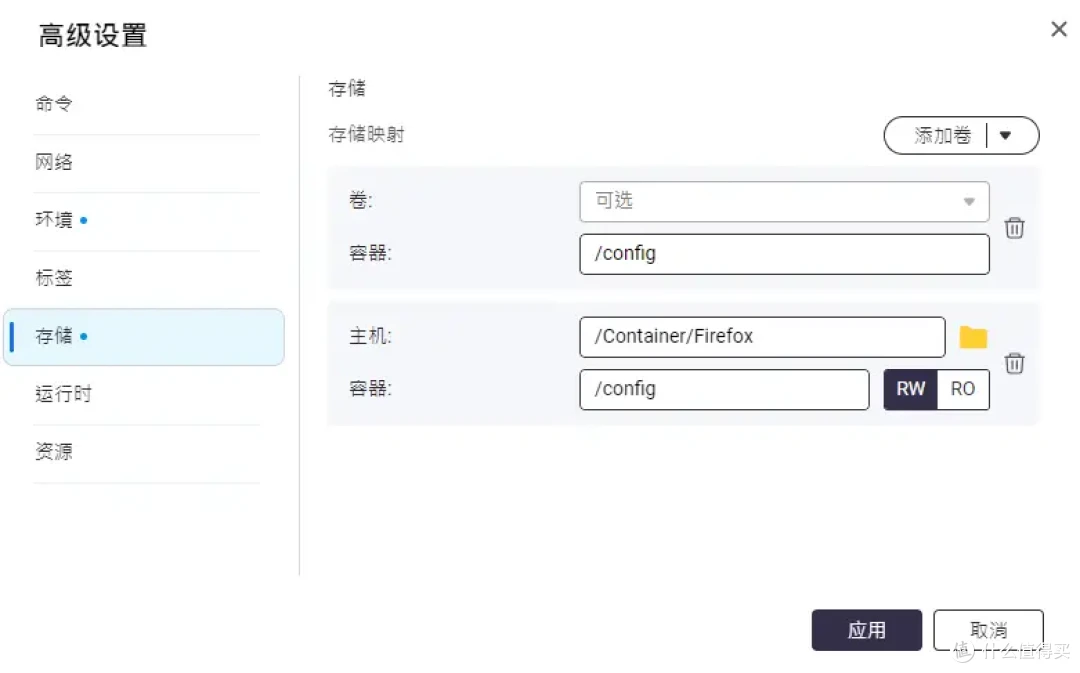Expand the 添加卷 dropdown arrow
Screen dimensions: 1080x673
1005,135
